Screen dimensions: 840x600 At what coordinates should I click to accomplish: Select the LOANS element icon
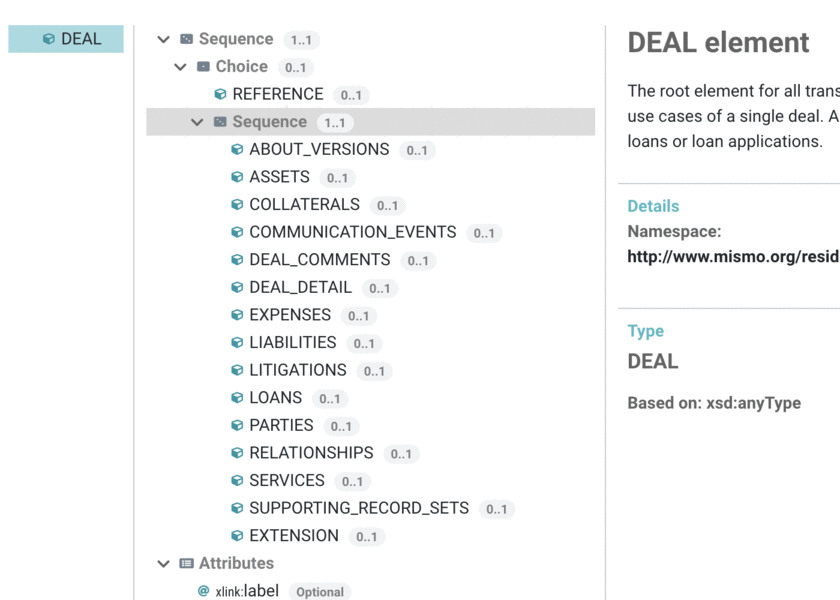[x=236, y=397]
